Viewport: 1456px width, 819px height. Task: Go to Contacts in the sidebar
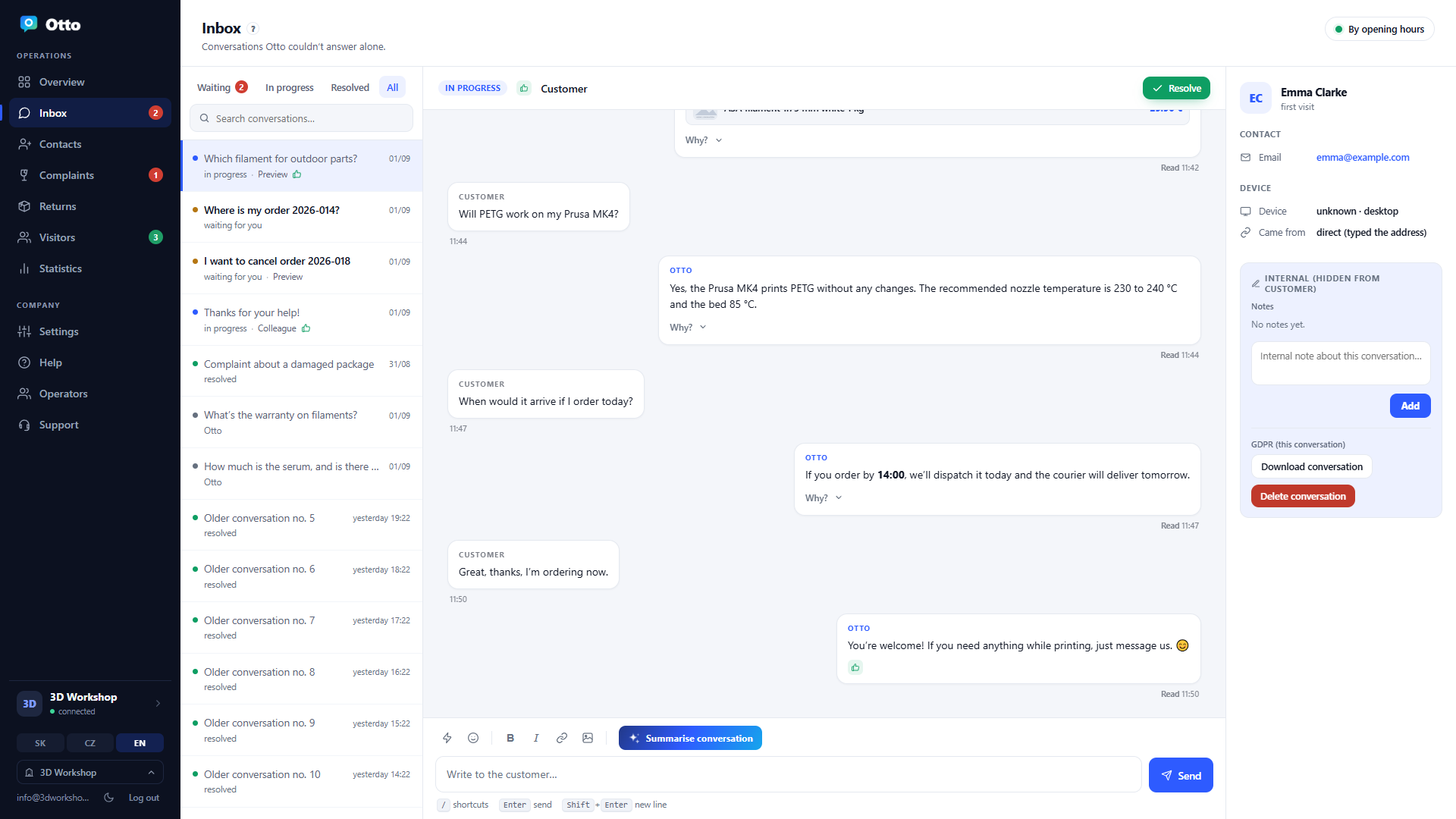tap(90, 144)
